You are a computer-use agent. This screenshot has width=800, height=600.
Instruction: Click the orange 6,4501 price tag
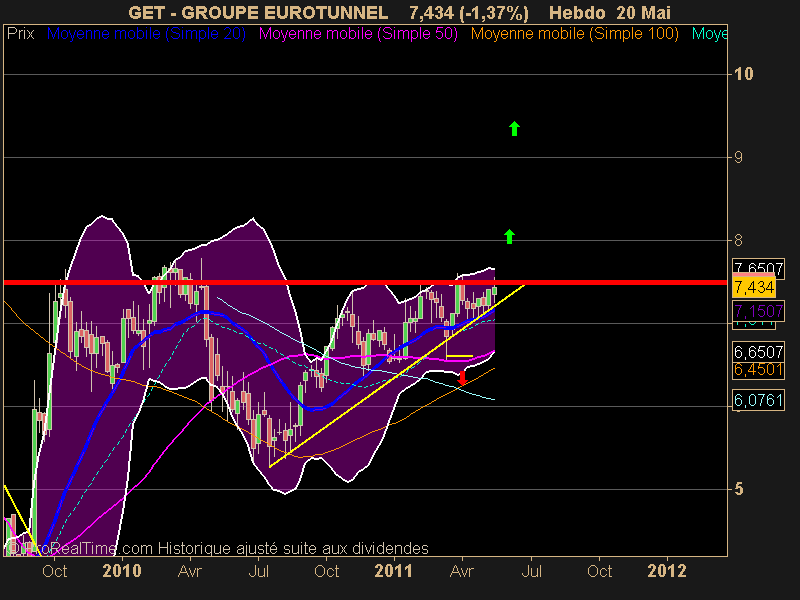click(758, 369)
